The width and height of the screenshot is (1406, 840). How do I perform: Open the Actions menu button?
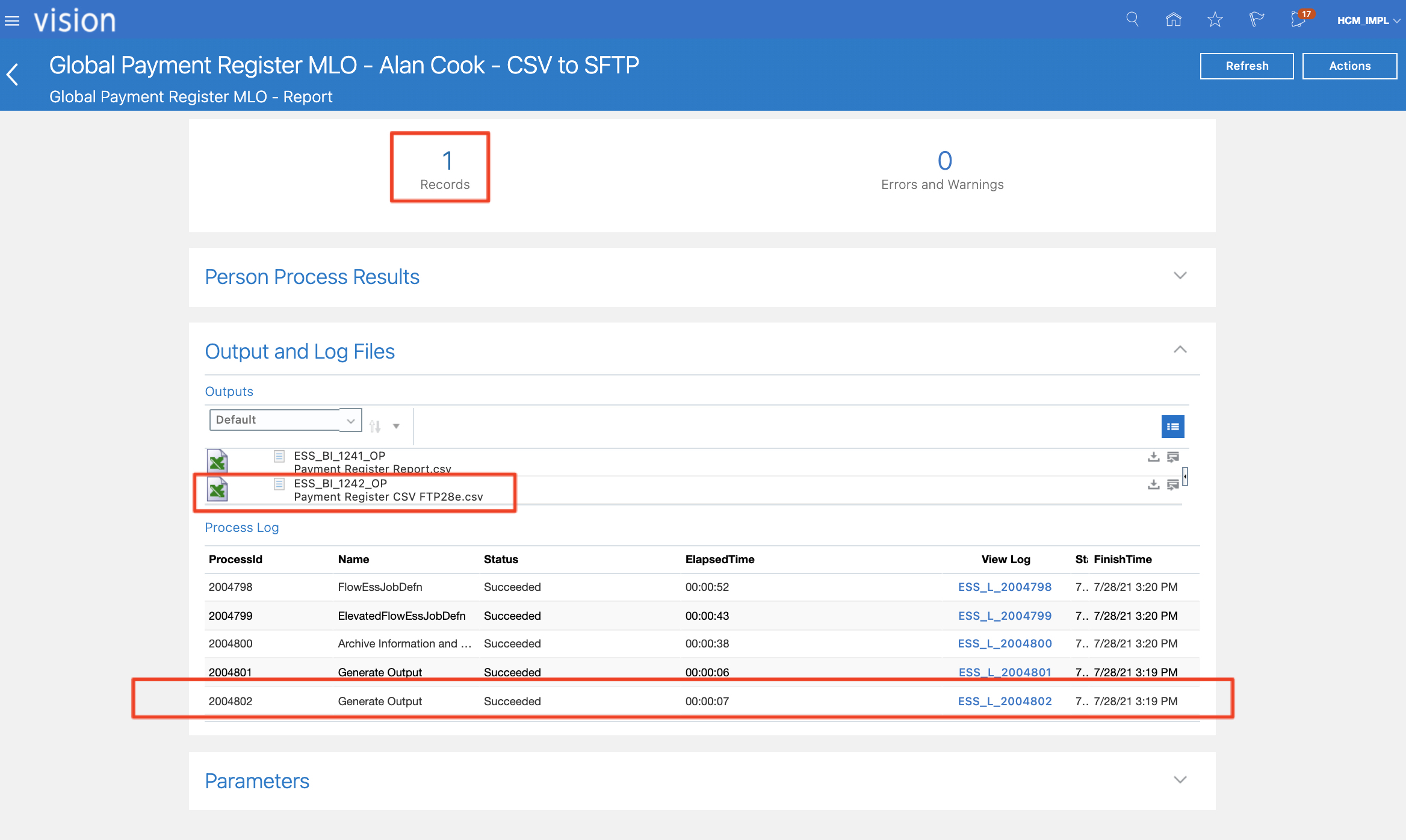click(x=1349, y=66)
